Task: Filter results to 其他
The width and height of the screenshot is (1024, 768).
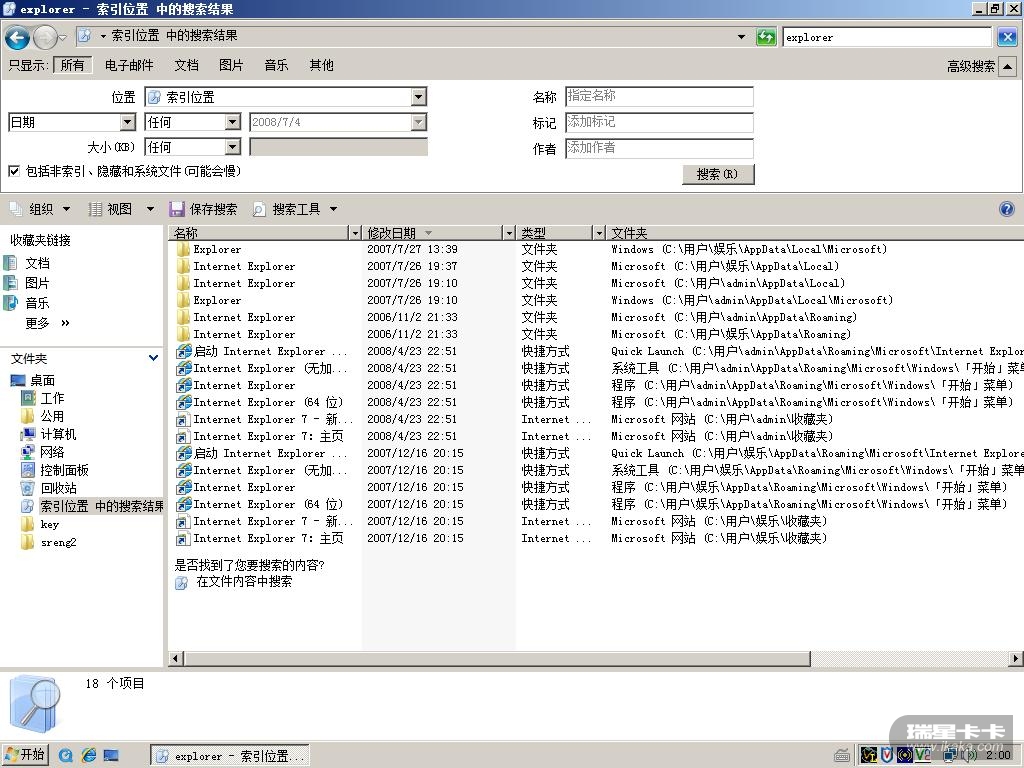Action: (321, 65)
